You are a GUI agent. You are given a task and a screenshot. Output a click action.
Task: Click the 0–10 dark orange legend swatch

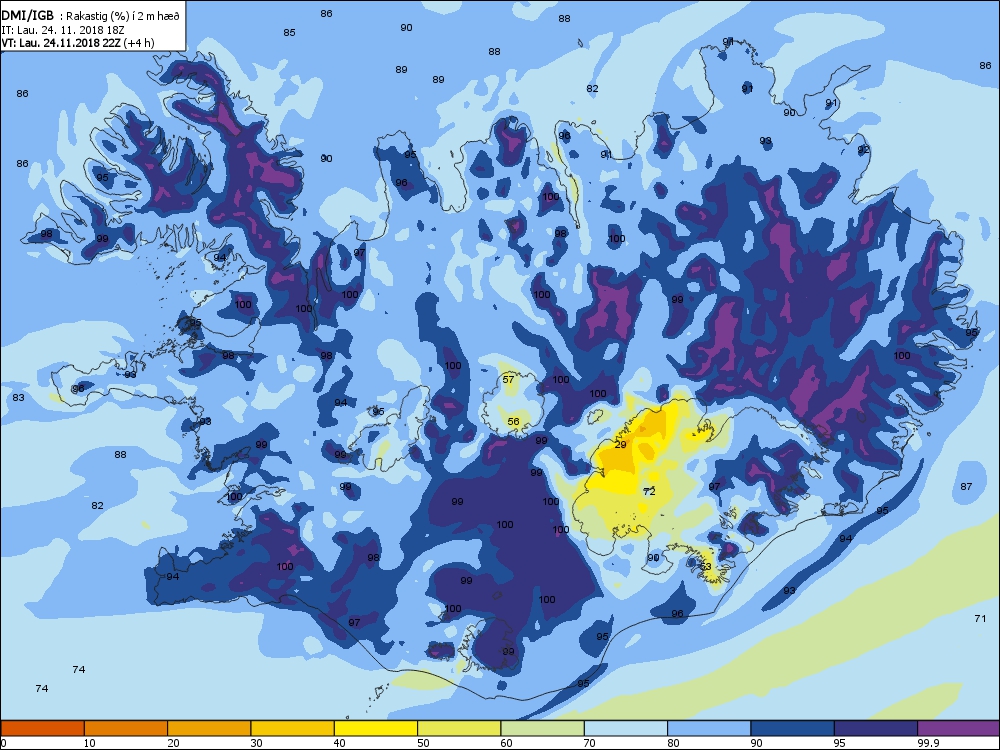(x=43, y=728)
